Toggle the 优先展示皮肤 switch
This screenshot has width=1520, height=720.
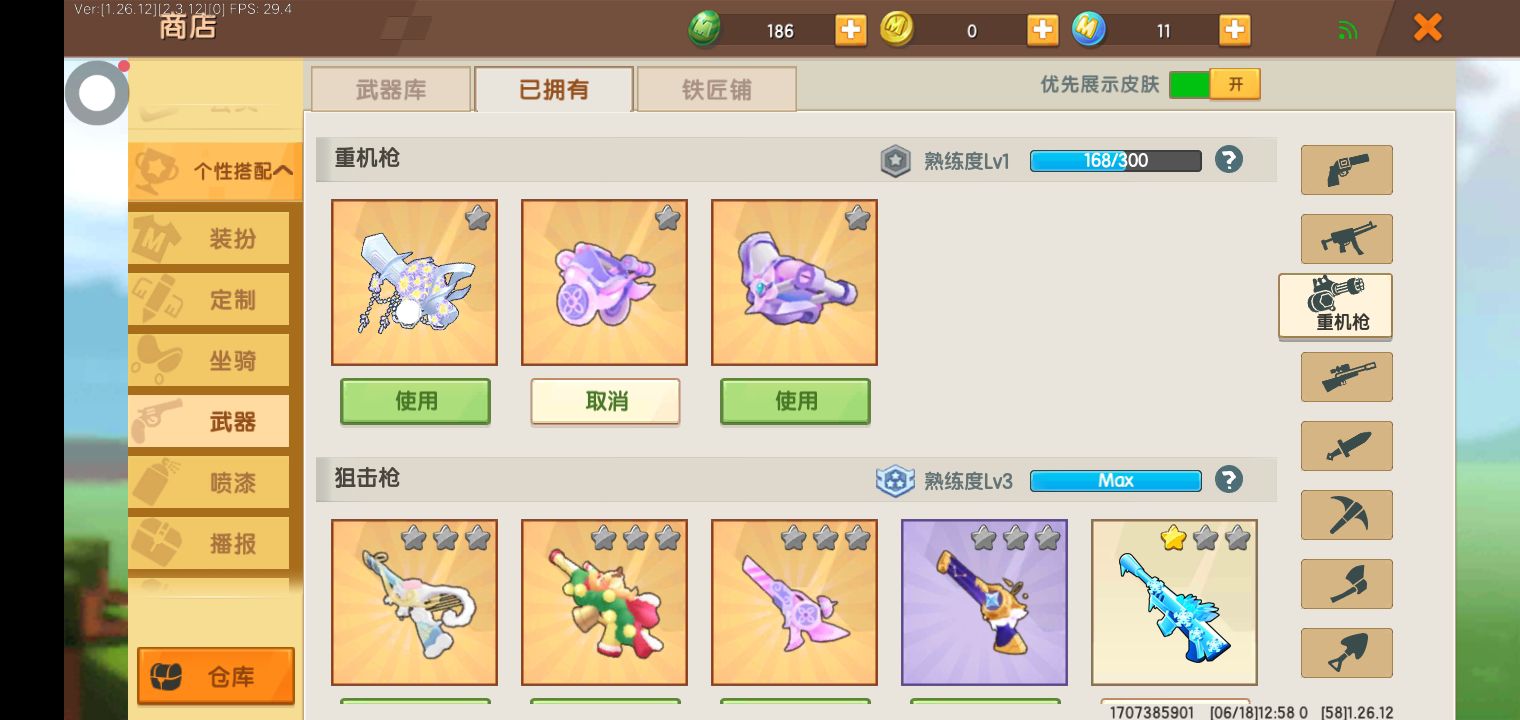(1214, 84)
